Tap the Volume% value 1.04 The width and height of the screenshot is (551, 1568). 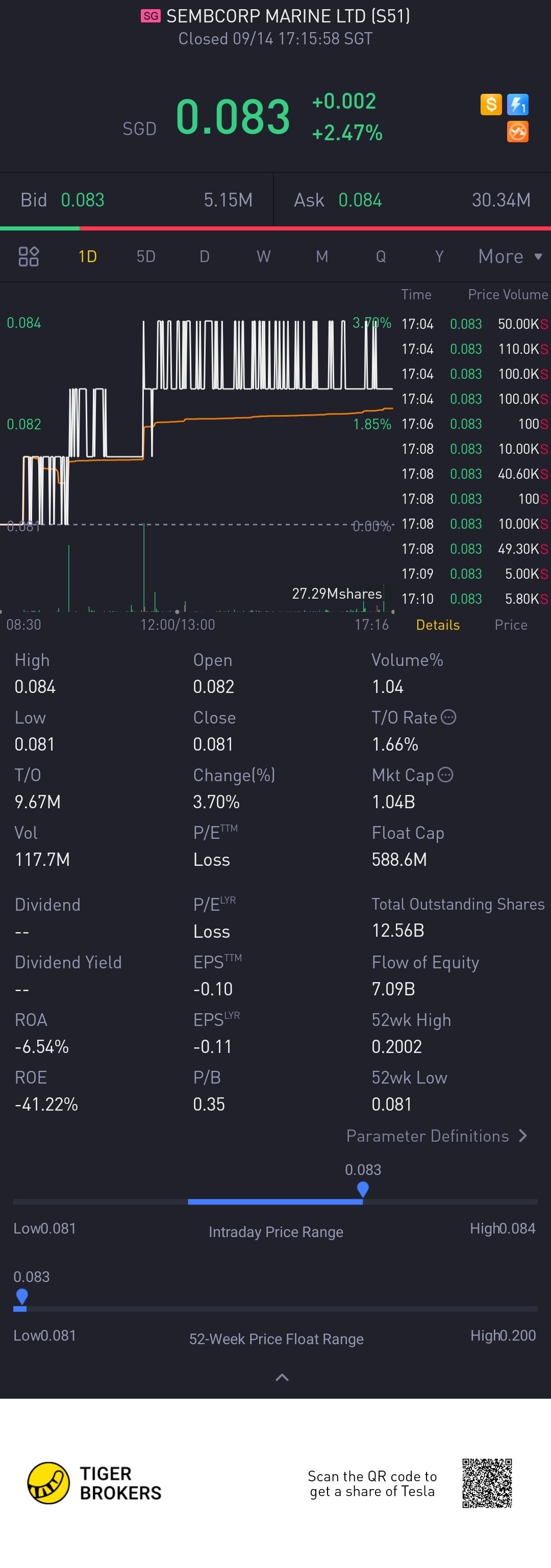click(x=388, y=687)
